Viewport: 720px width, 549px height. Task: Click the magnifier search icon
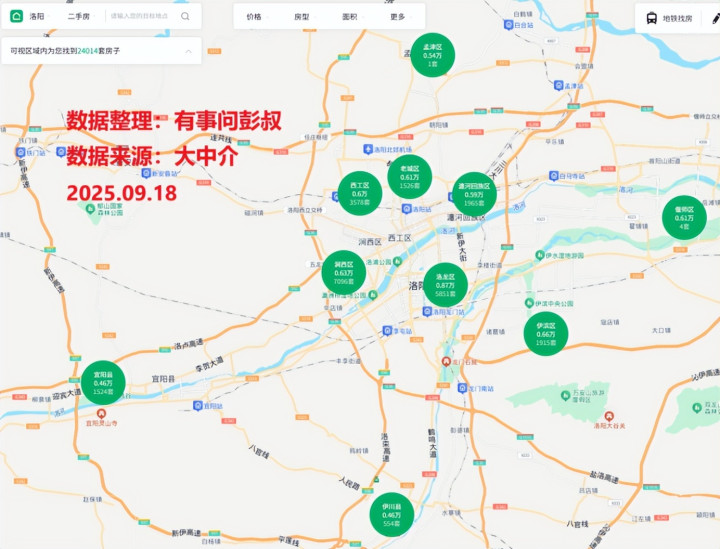pos(185,16)
